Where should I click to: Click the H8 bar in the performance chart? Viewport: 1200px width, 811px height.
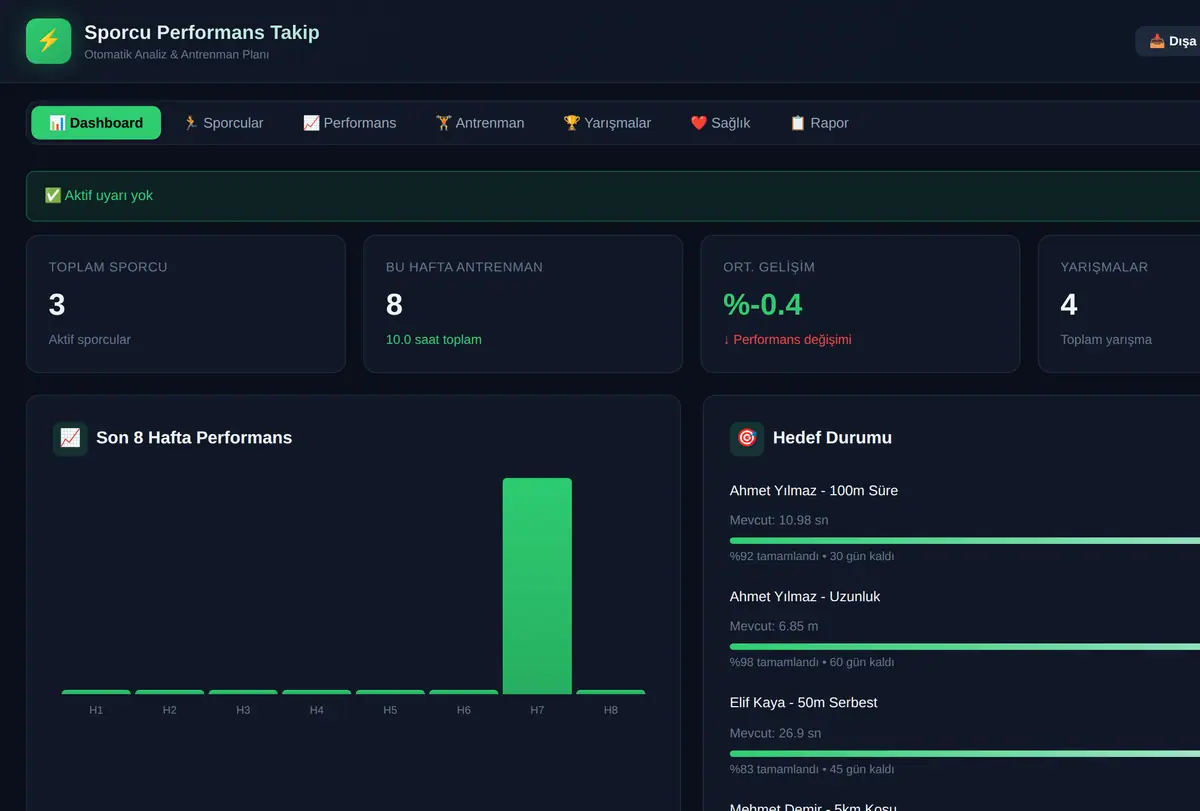(x=611, y=692)
